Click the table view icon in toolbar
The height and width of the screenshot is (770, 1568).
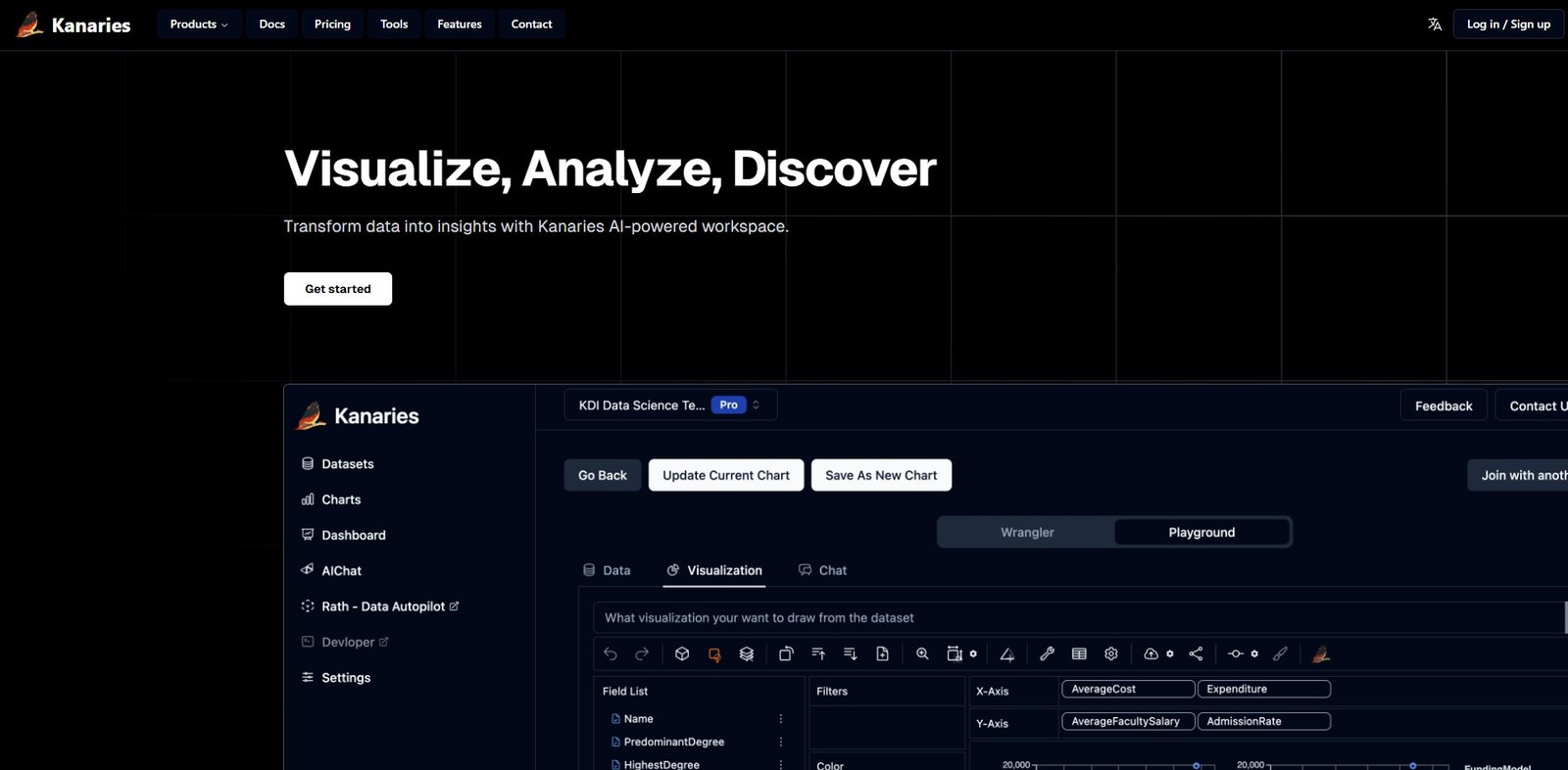pos(1079,653)
